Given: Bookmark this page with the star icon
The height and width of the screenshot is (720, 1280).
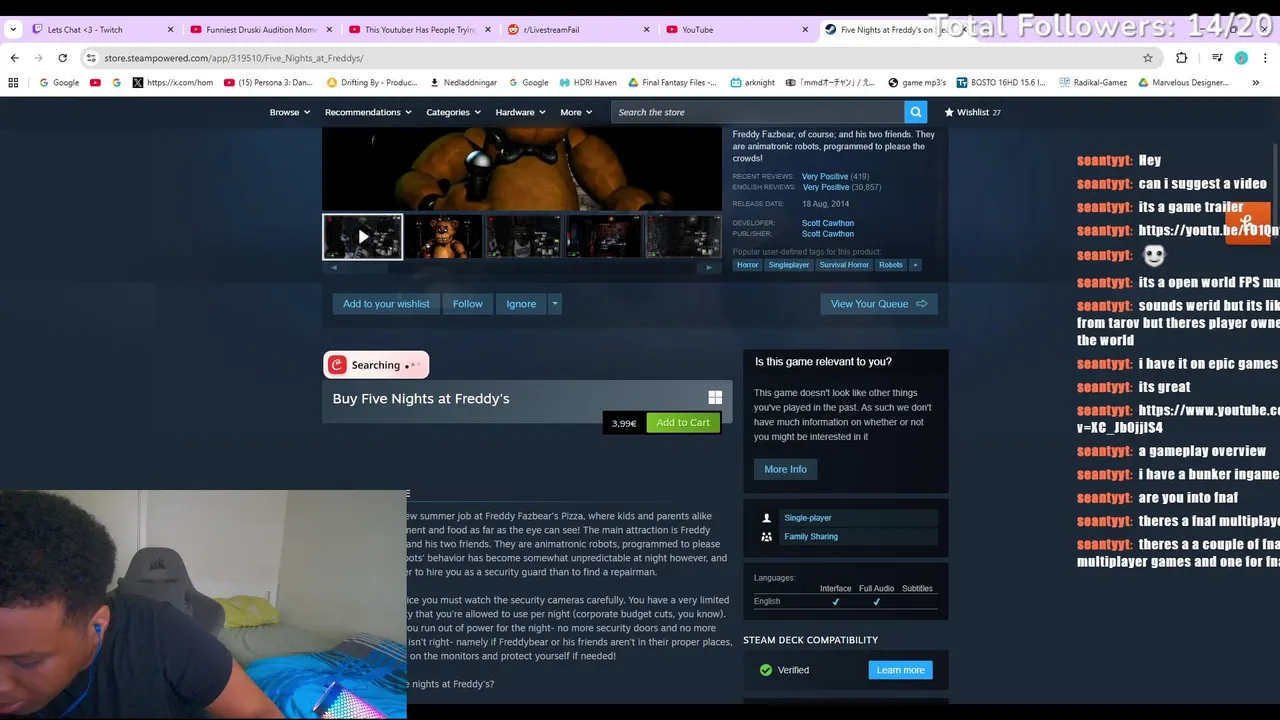Looking at the screenshot, I should pyautogui.click(x=1148, y=58).
